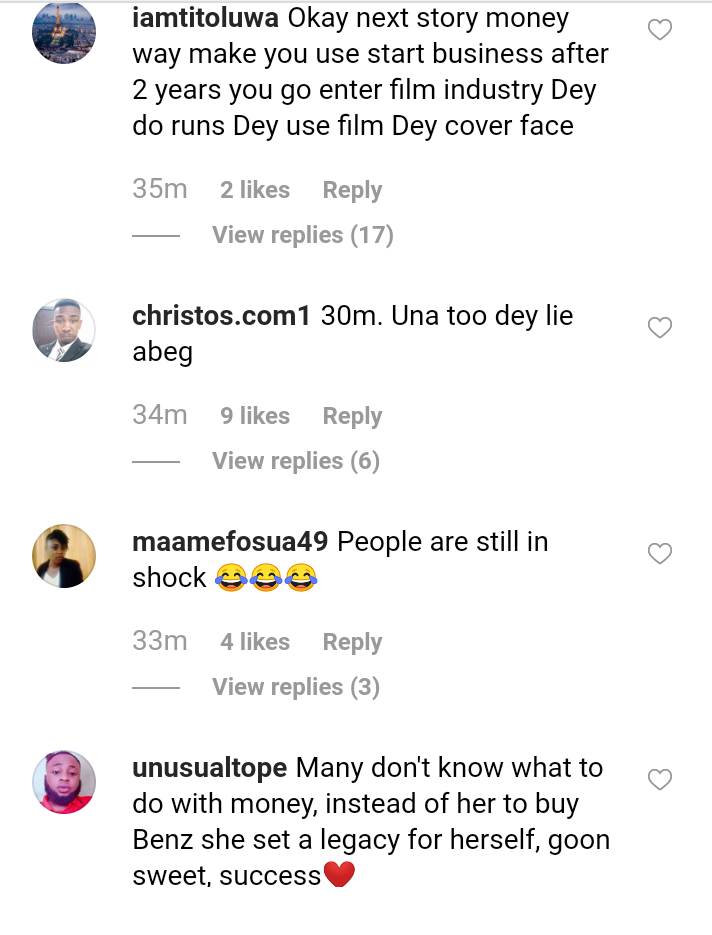View maamefosua49's profile photo

pyautogui.click(x=64, y=555)
